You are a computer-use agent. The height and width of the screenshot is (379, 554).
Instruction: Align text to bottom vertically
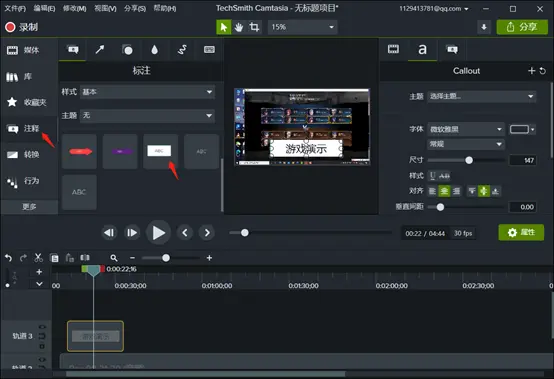click(495, 191)
